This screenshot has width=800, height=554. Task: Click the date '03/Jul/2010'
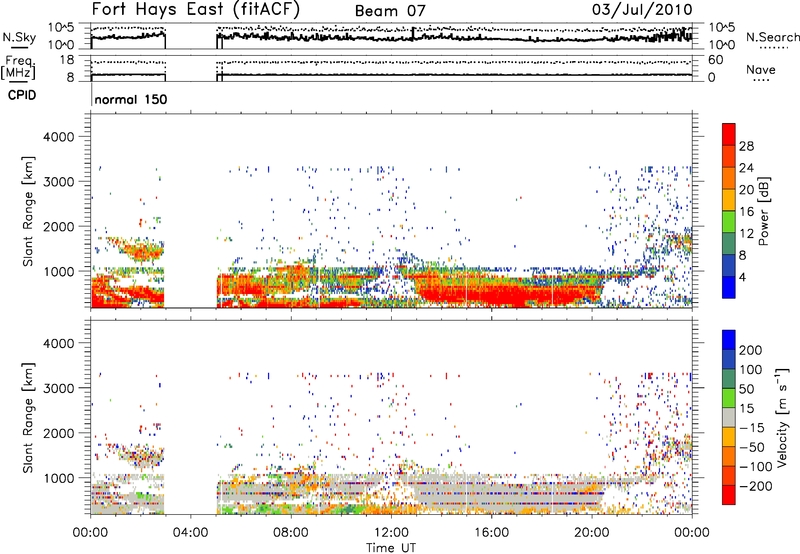[x=642, y=10]
